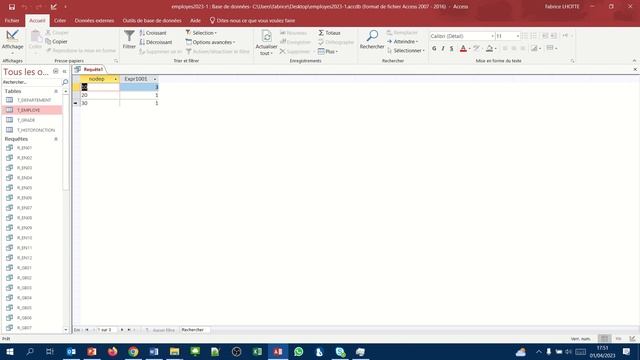Viewport: 640px width, 360px height.
Task: Open Options avancées dropdown
Action: coord(211,42)
